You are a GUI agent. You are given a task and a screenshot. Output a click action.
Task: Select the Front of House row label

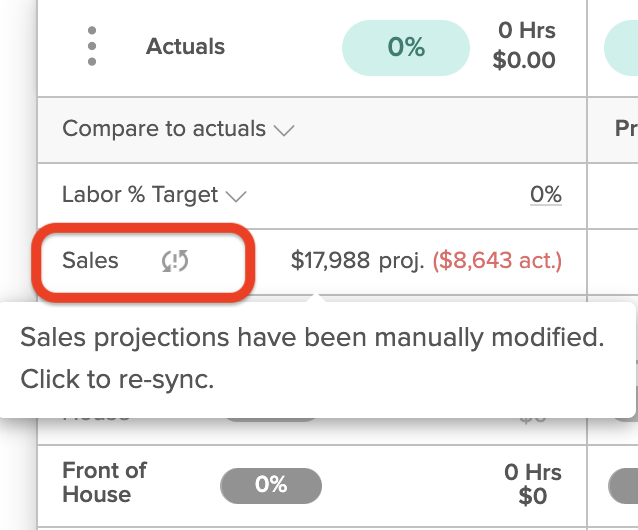[104, 482]
